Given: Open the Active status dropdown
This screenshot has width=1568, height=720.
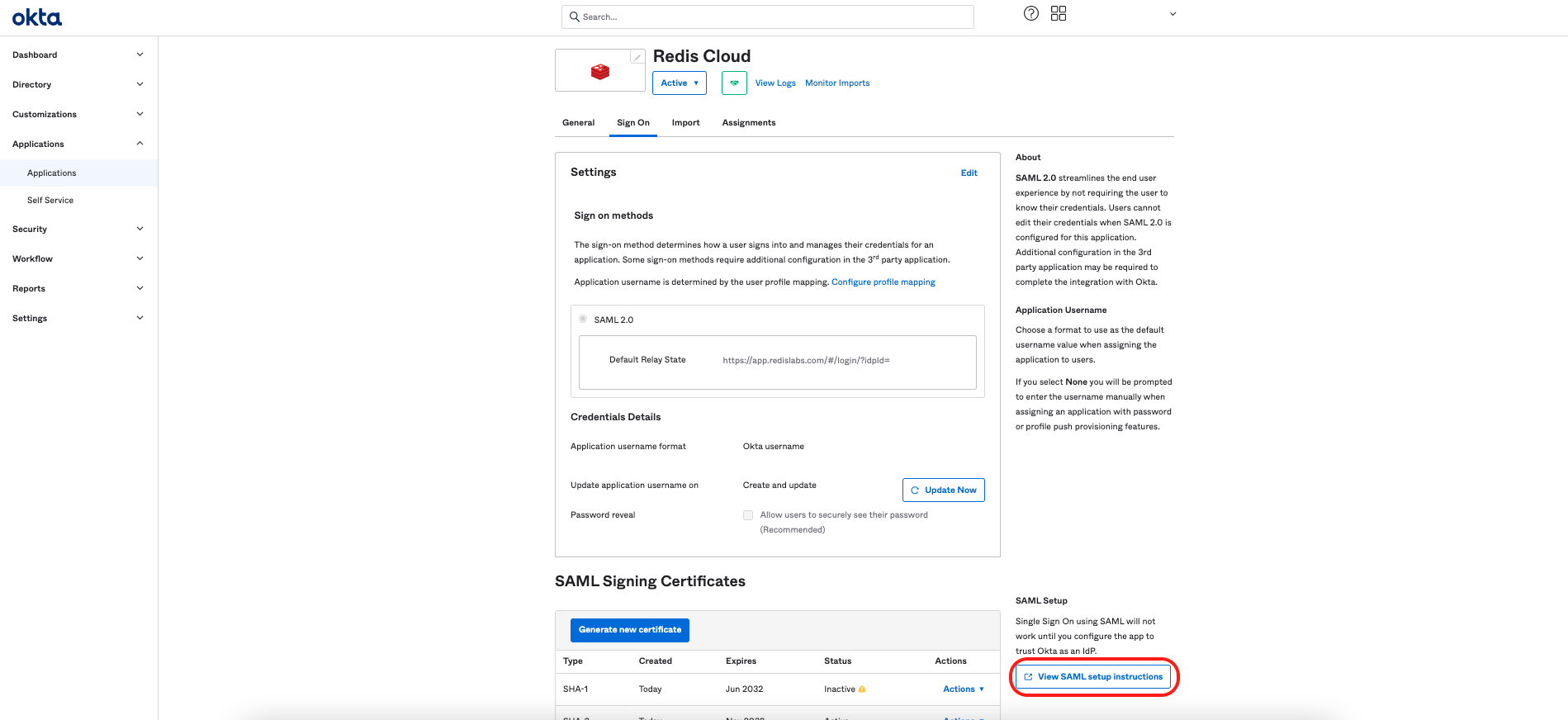Looking at the screenshot, I should click(679, 83).
